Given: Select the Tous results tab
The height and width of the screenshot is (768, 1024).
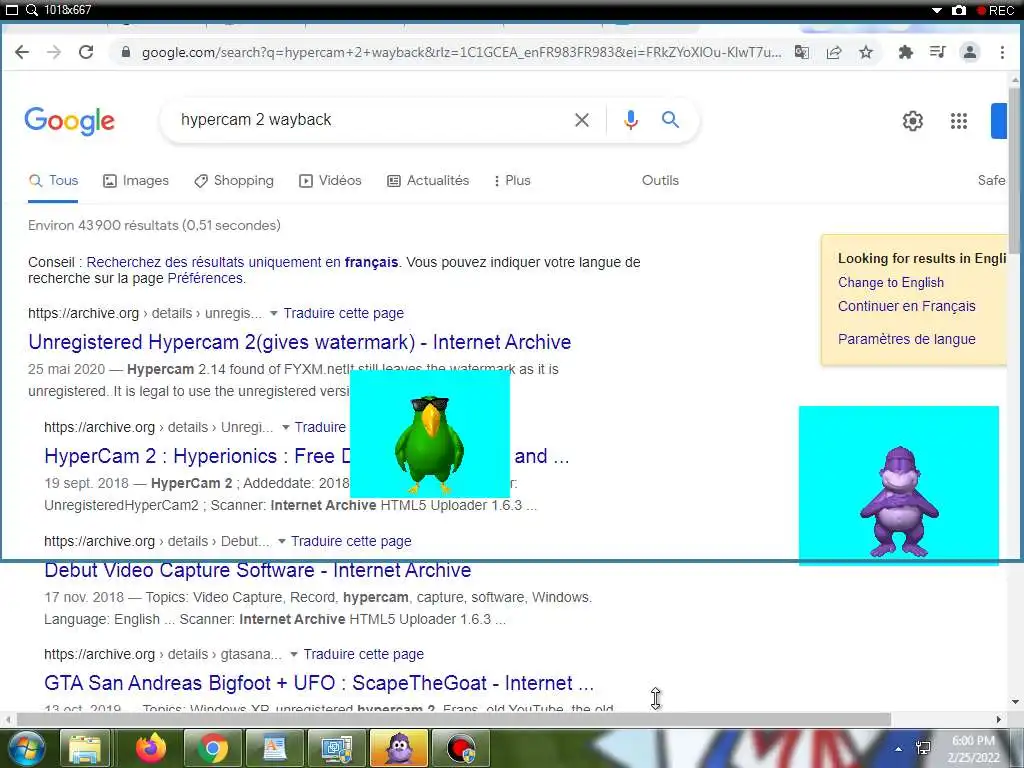Looking at the screenshot, I should [54, 181].
